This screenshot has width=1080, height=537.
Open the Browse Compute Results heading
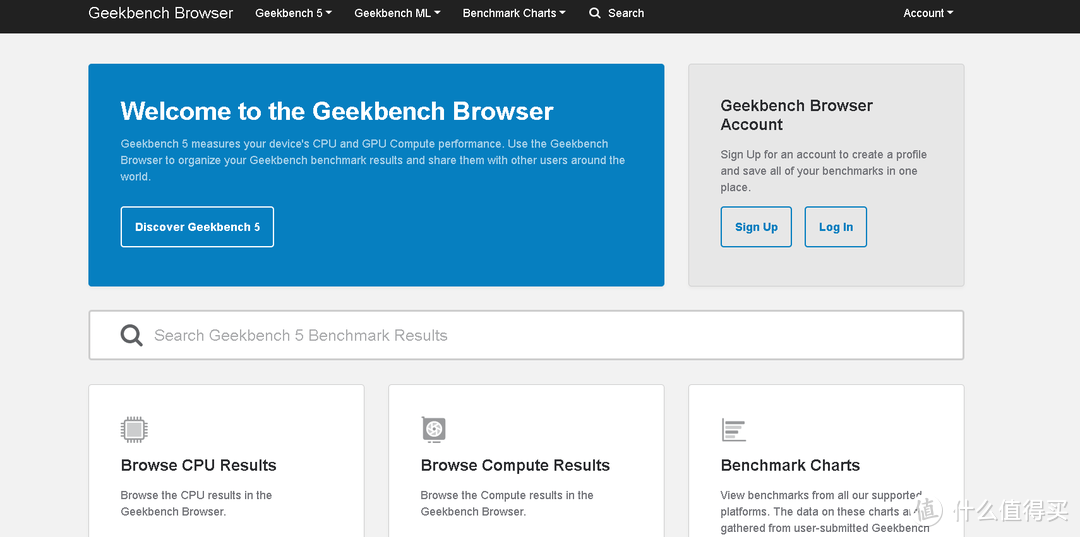tap(515, 465)
